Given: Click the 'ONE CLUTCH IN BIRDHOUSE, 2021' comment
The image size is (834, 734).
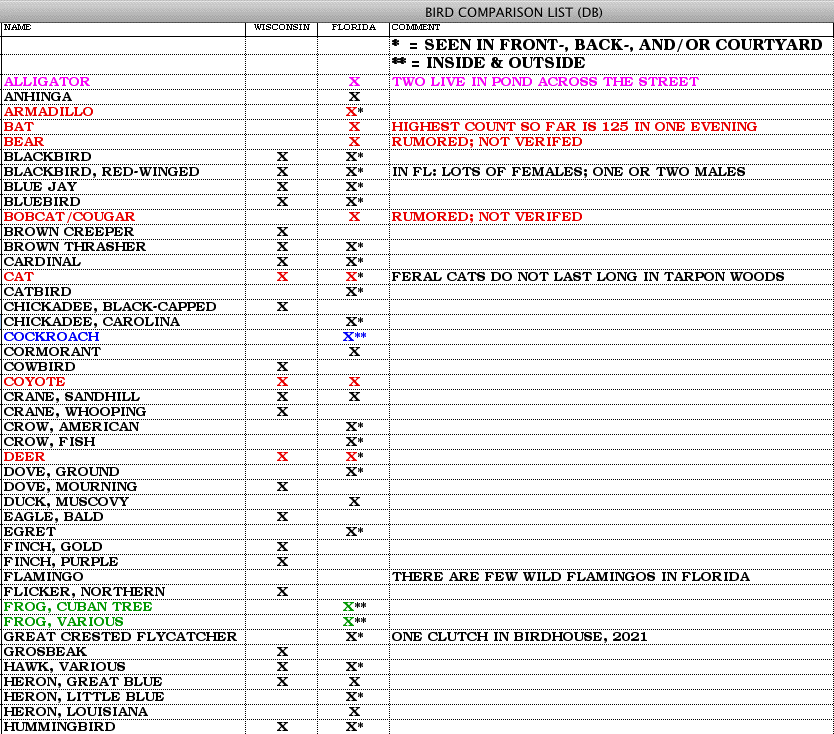Looking at the screenshot, I should pyautogui.click(x=519, y=637).
